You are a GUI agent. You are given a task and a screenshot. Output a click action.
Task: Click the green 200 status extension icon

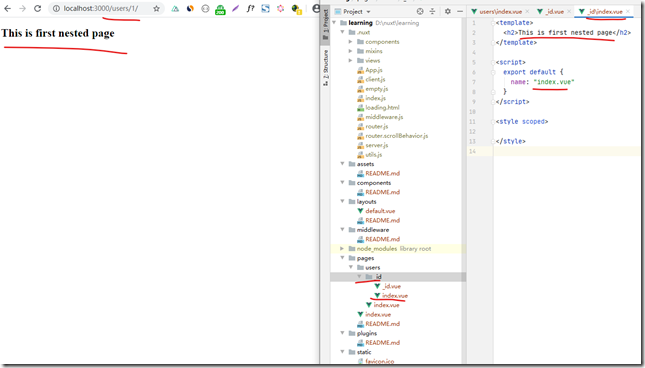(220, 9)
